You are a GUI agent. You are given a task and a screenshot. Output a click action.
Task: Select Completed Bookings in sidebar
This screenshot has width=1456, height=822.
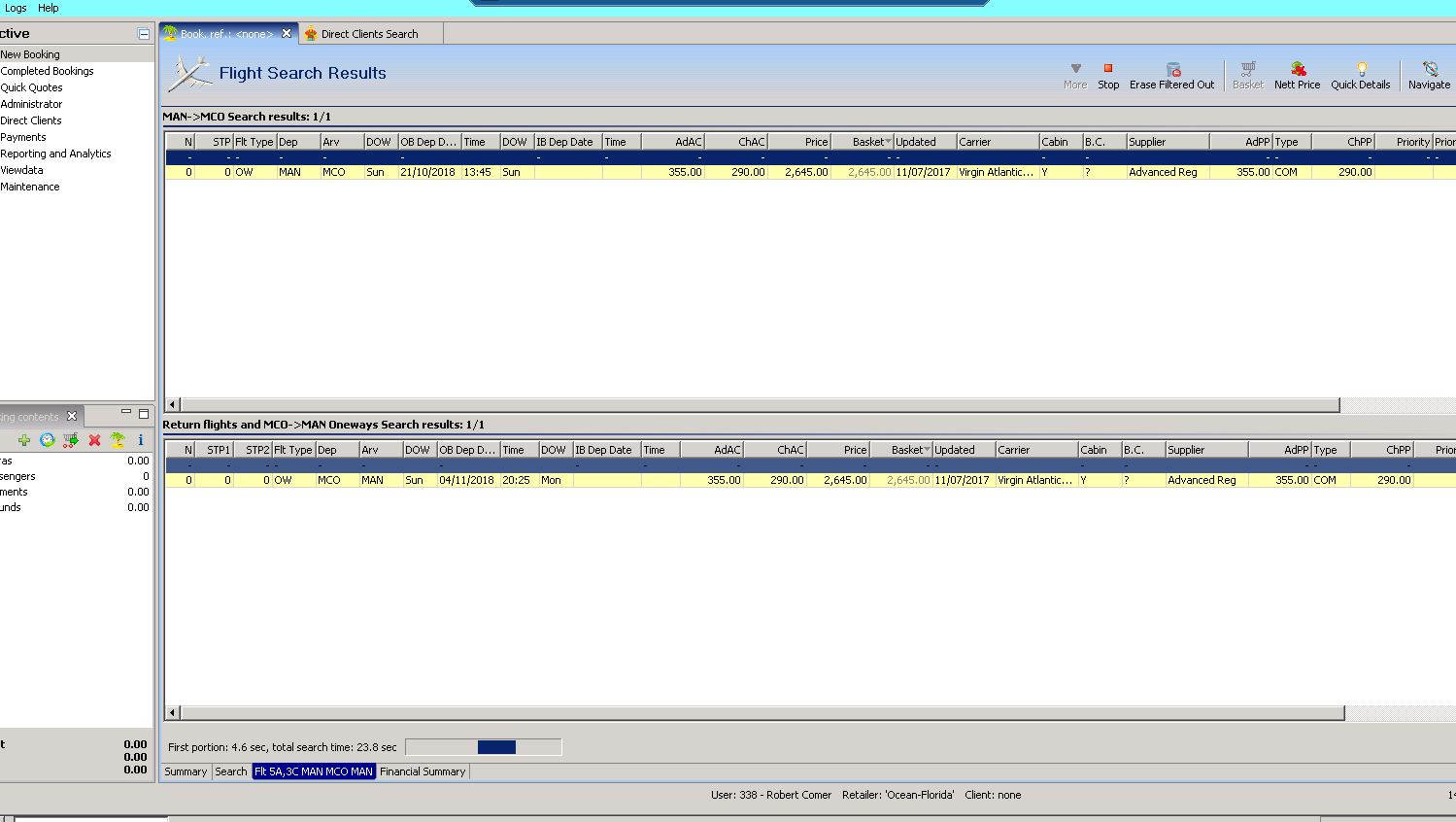(x=47, y=71)
